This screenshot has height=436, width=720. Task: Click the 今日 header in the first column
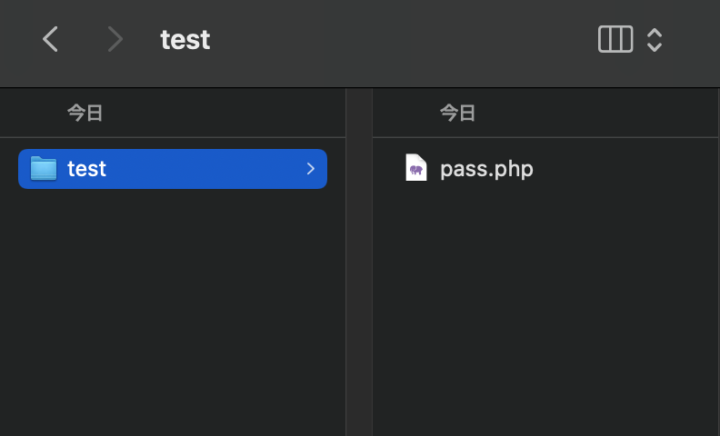coord(85,113)
